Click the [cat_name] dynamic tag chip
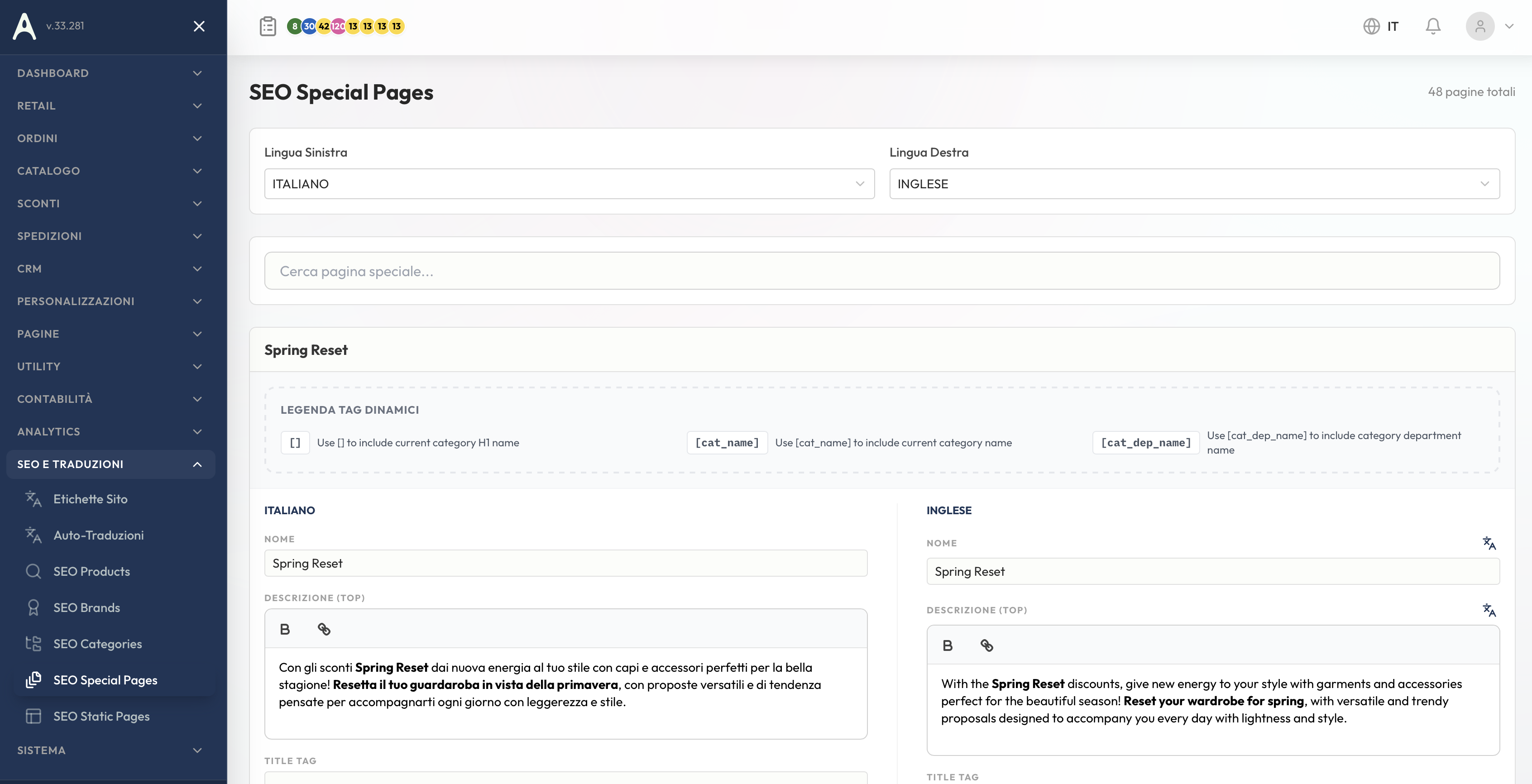The height and width of the screenshot is (784, 1532). [727, 443]
